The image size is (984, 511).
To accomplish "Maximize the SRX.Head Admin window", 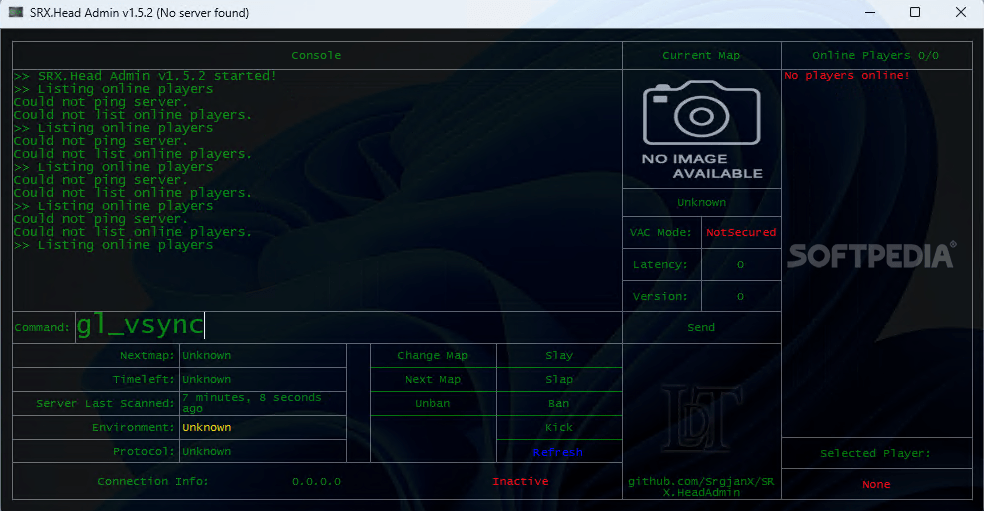I will point(915,12).
